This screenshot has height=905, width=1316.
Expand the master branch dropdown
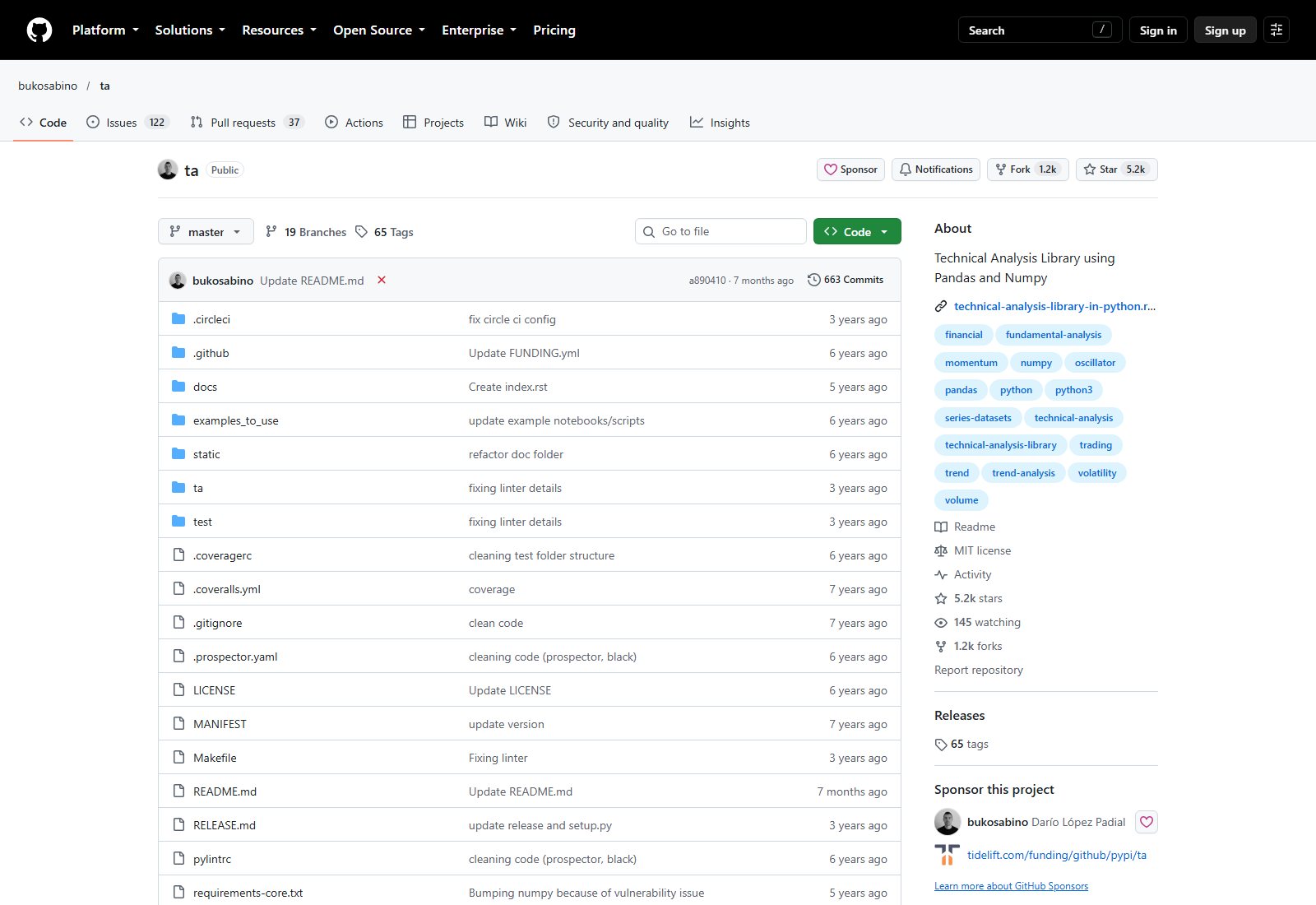coord(206,232)
